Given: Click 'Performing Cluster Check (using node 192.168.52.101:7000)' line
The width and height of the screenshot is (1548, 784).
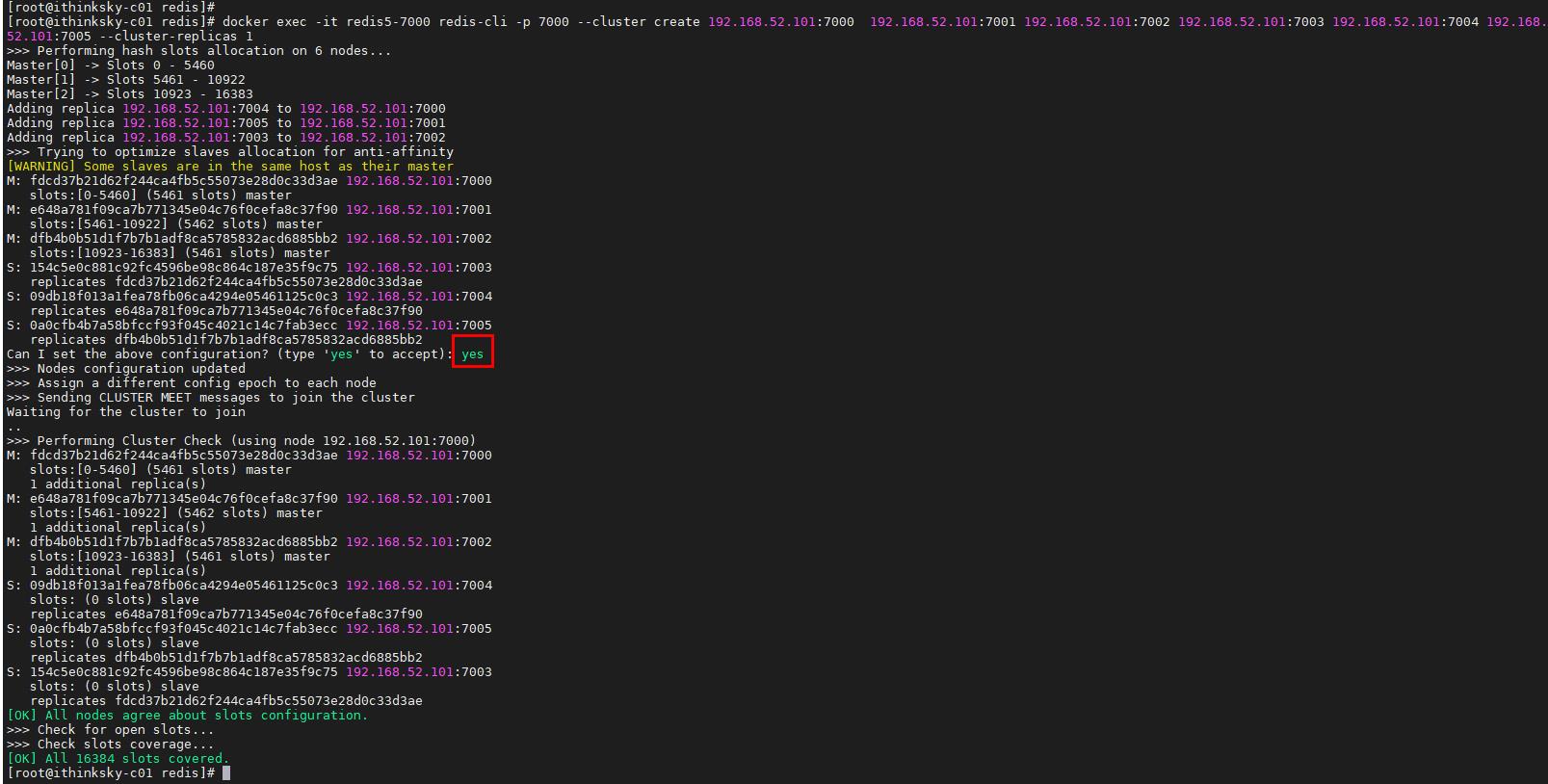Looking at the screenshot, I should coord(241,440).
